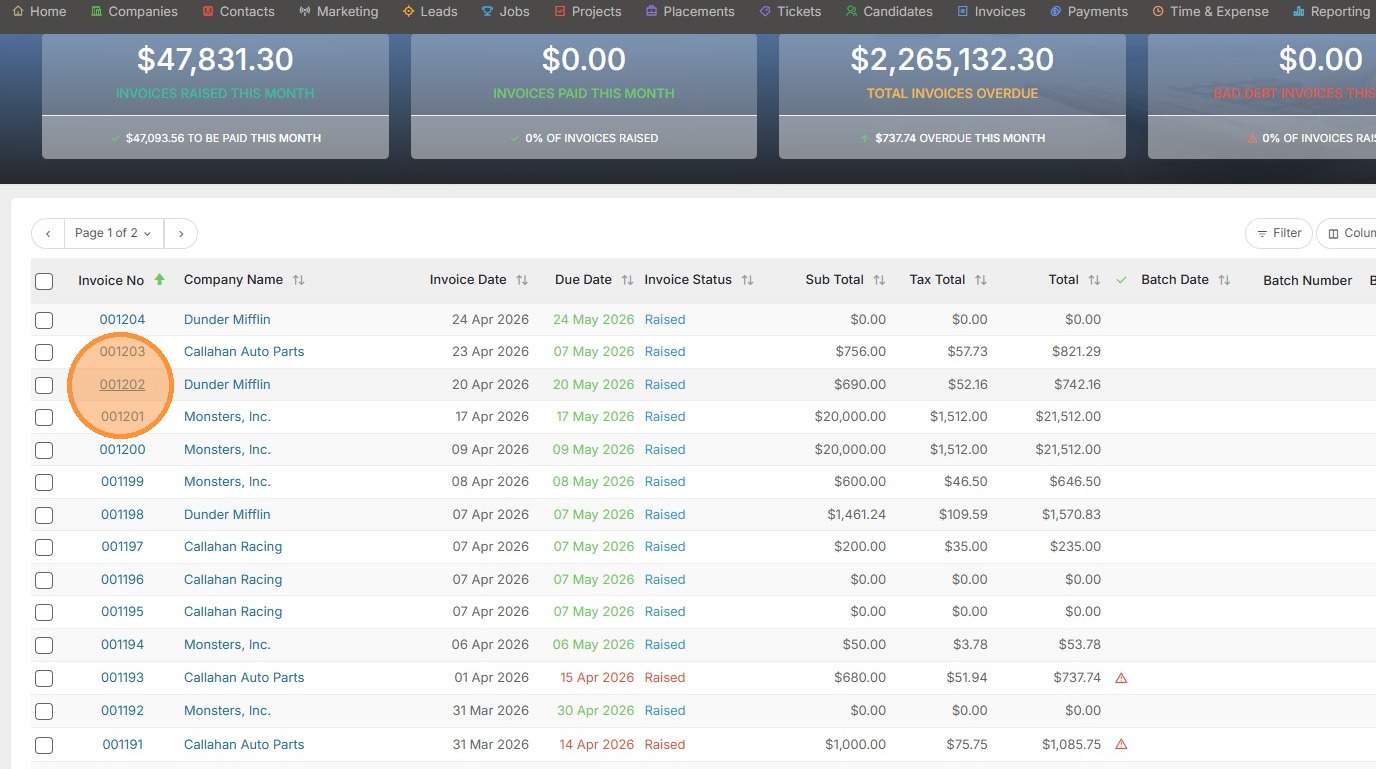Click the Invoices Raised This Month card

tap(215, 95)
